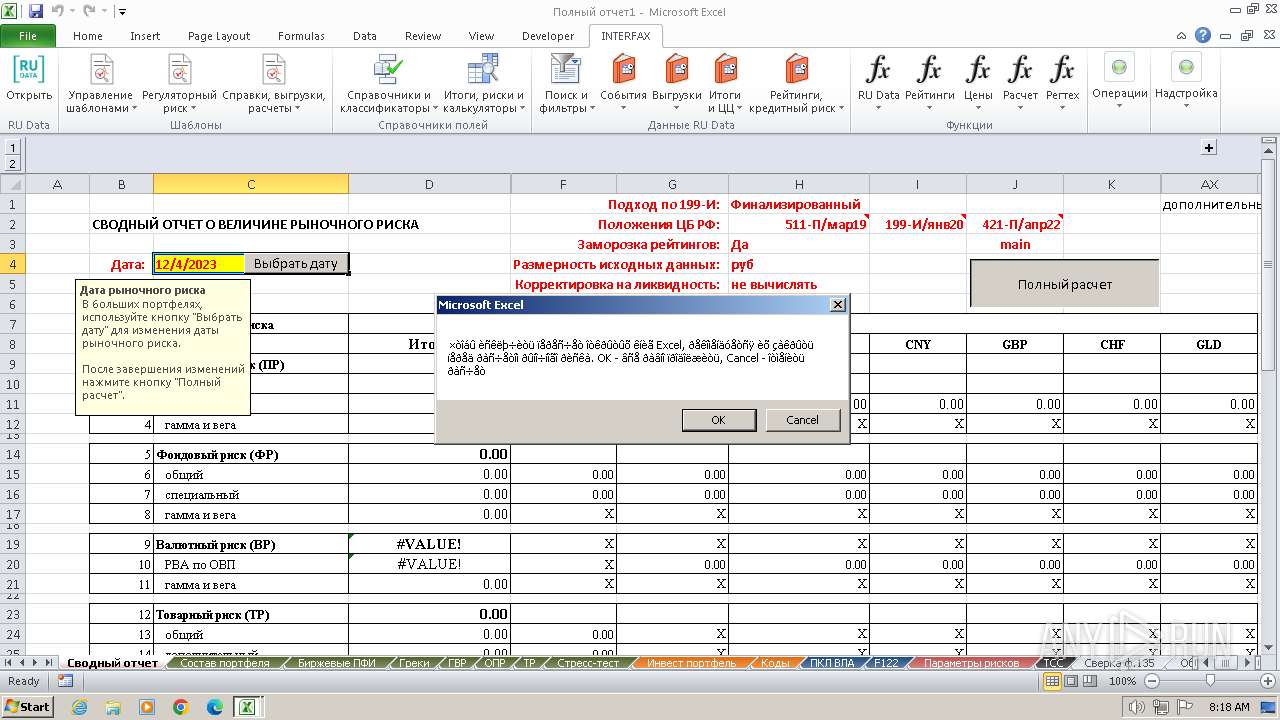This screenshot has height=720, width=1280.
Task: Open Поиск и фильтры funnel icon
Action: [566, 70]
